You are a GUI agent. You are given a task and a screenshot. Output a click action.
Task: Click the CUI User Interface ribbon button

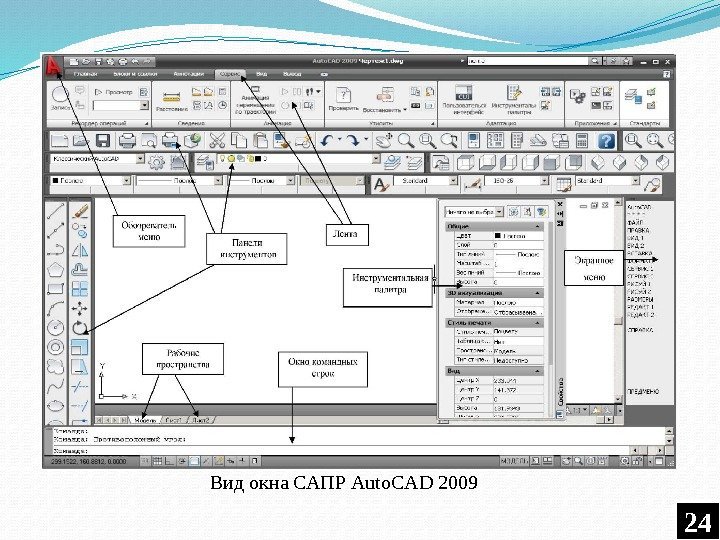click(x=463, y=99)
